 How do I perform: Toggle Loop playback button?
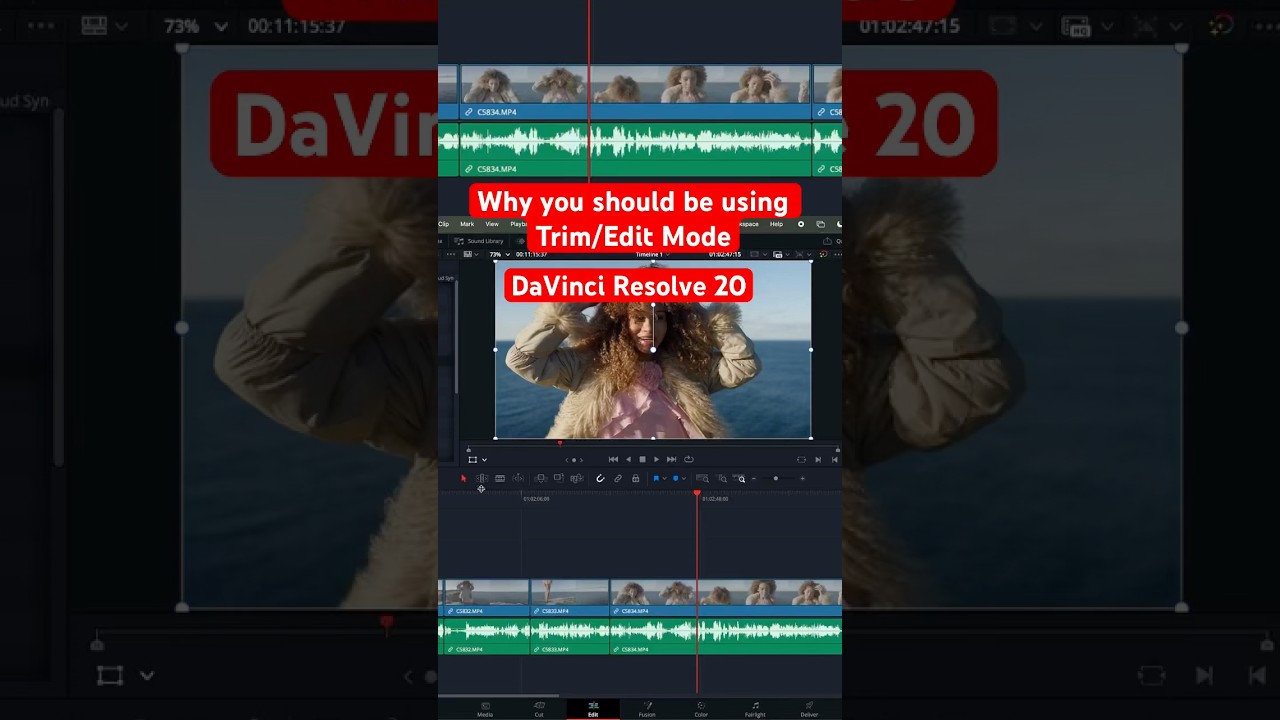pos(689,459)
